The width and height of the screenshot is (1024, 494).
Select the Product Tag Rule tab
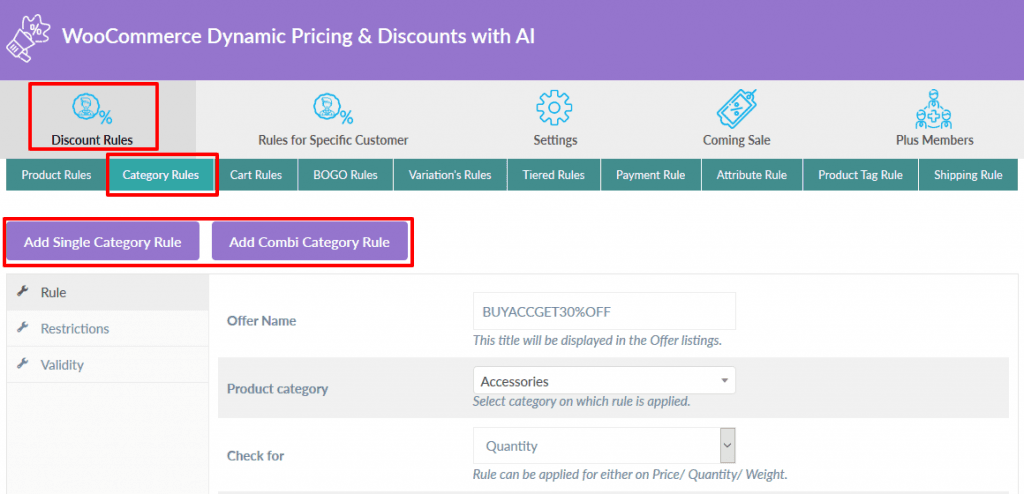point(860,175)
